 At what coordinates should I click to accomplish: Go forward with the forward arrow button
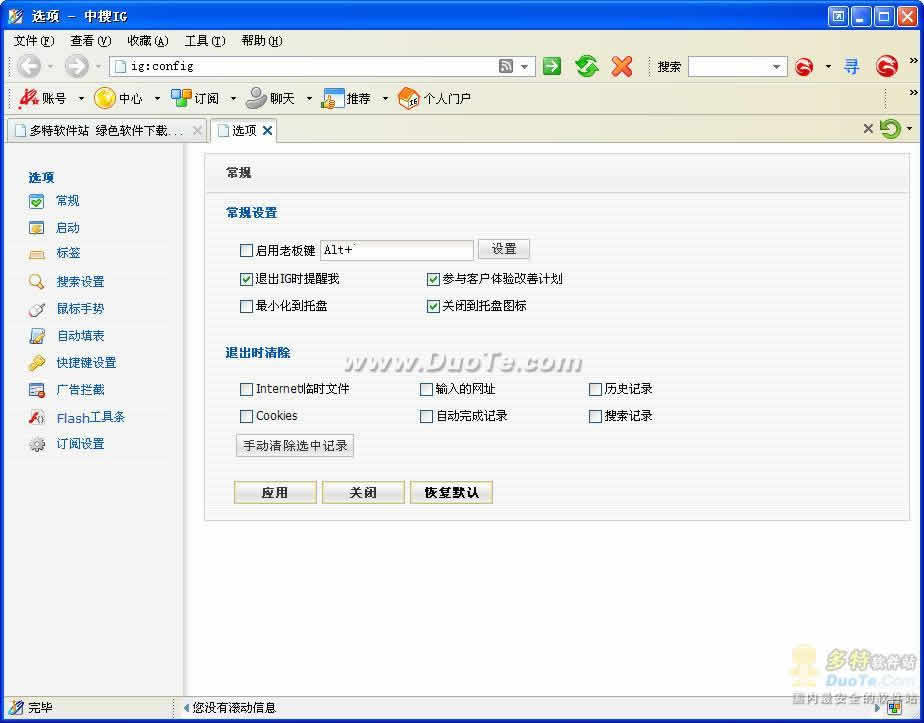(x=76, y=66)
